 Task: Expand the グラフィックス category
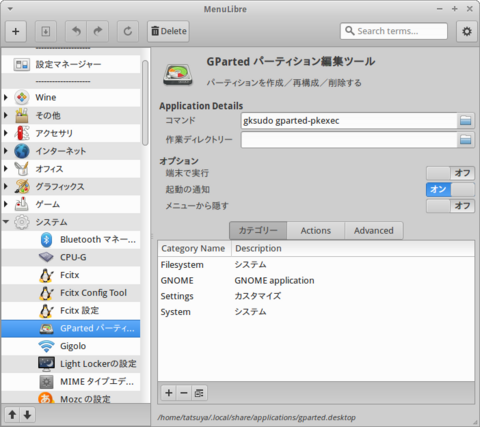click(x=6, y=186)
